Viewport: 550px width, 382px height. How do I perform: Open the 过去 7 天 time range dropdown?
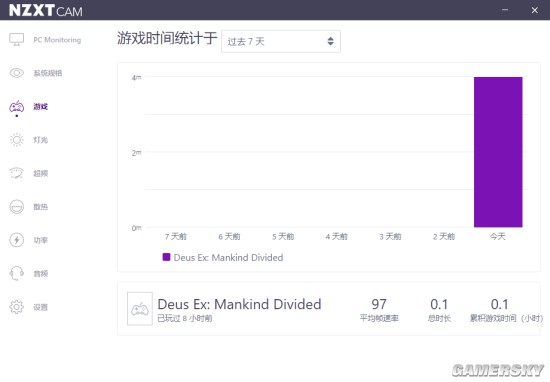(x=281, y=41)
